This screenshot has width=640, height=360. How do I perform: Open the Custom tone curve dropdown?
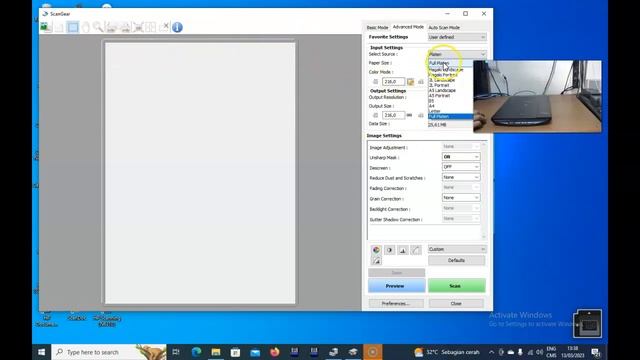point(457,249)
